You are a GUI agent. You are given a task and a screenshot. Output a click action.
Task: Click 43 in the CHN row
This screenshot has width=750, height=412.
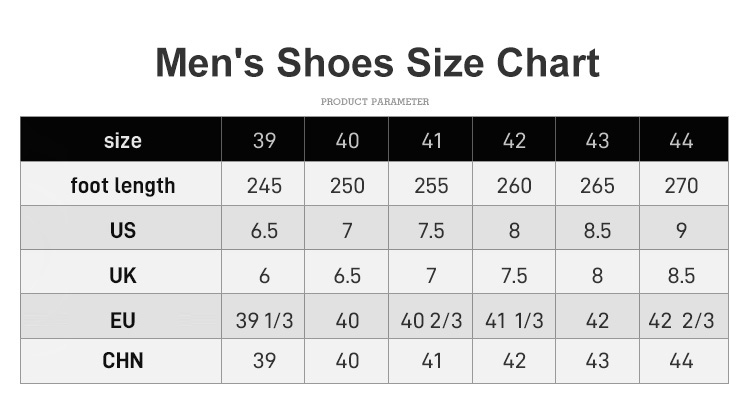597,361
